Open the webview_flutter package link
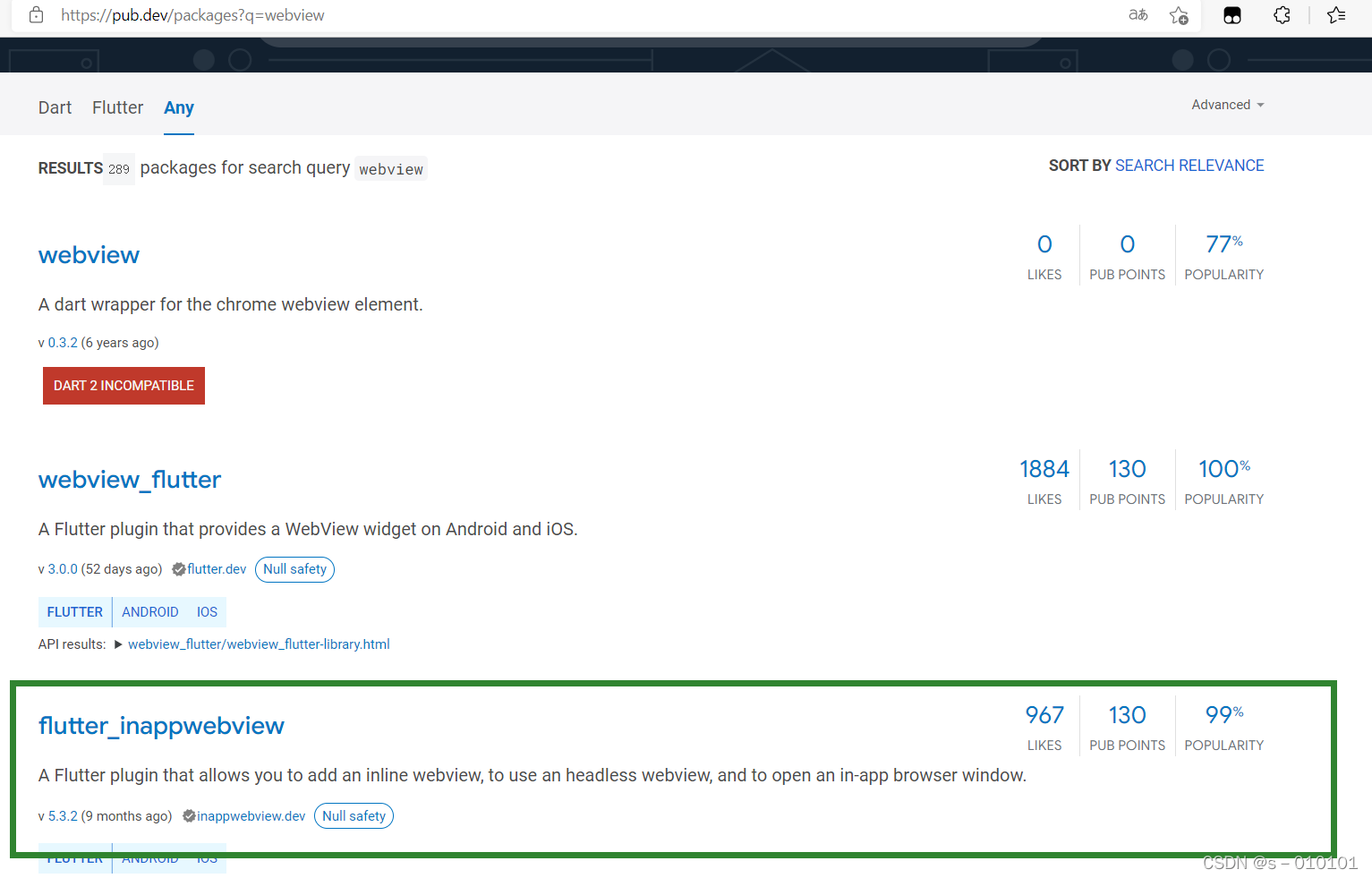Image resolution: width=1372 pixels, height=878 pixels. (x=130, y=480)
